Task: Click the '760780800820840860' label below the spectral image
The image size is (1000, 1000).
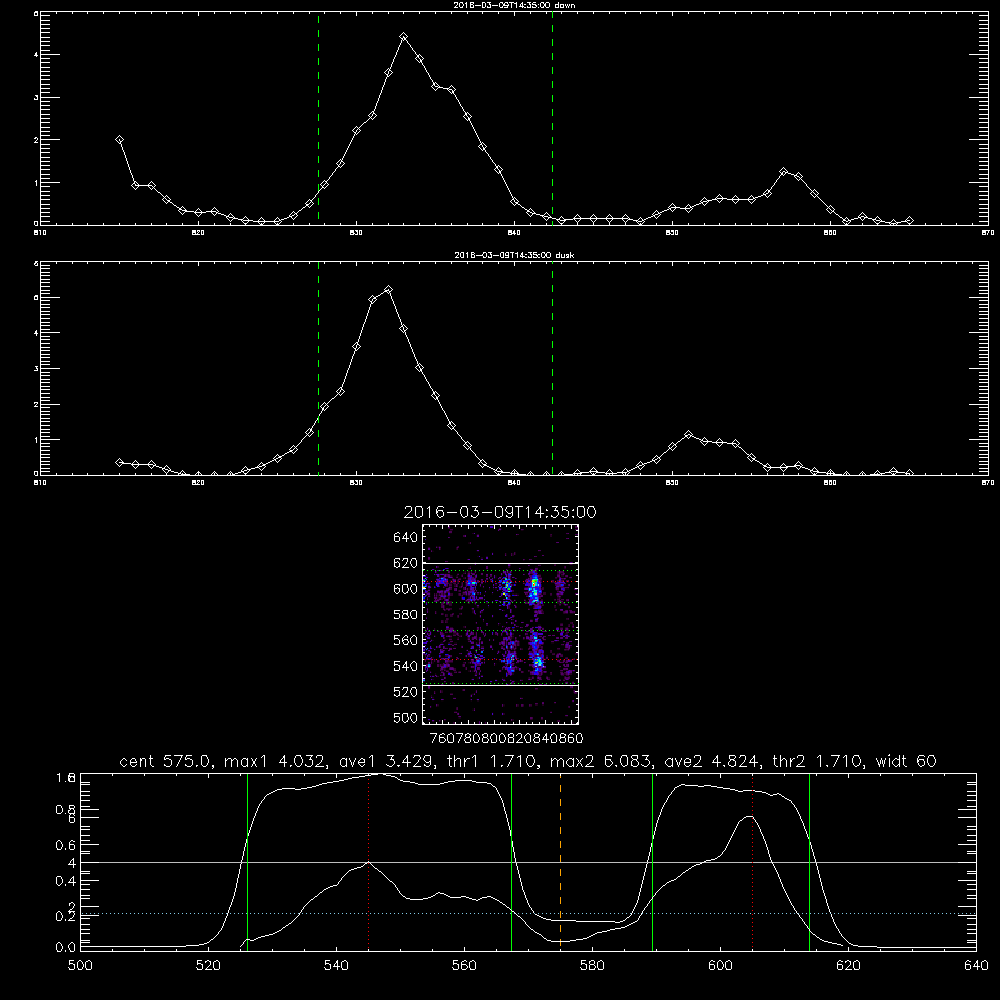Action: coord(506,738)
